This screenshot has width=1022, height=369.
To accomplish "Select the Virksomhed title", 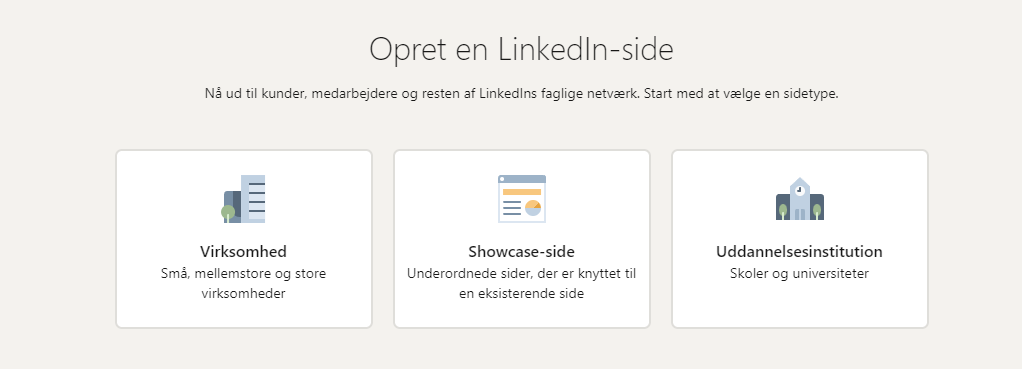I will click(x=244, y=252).
